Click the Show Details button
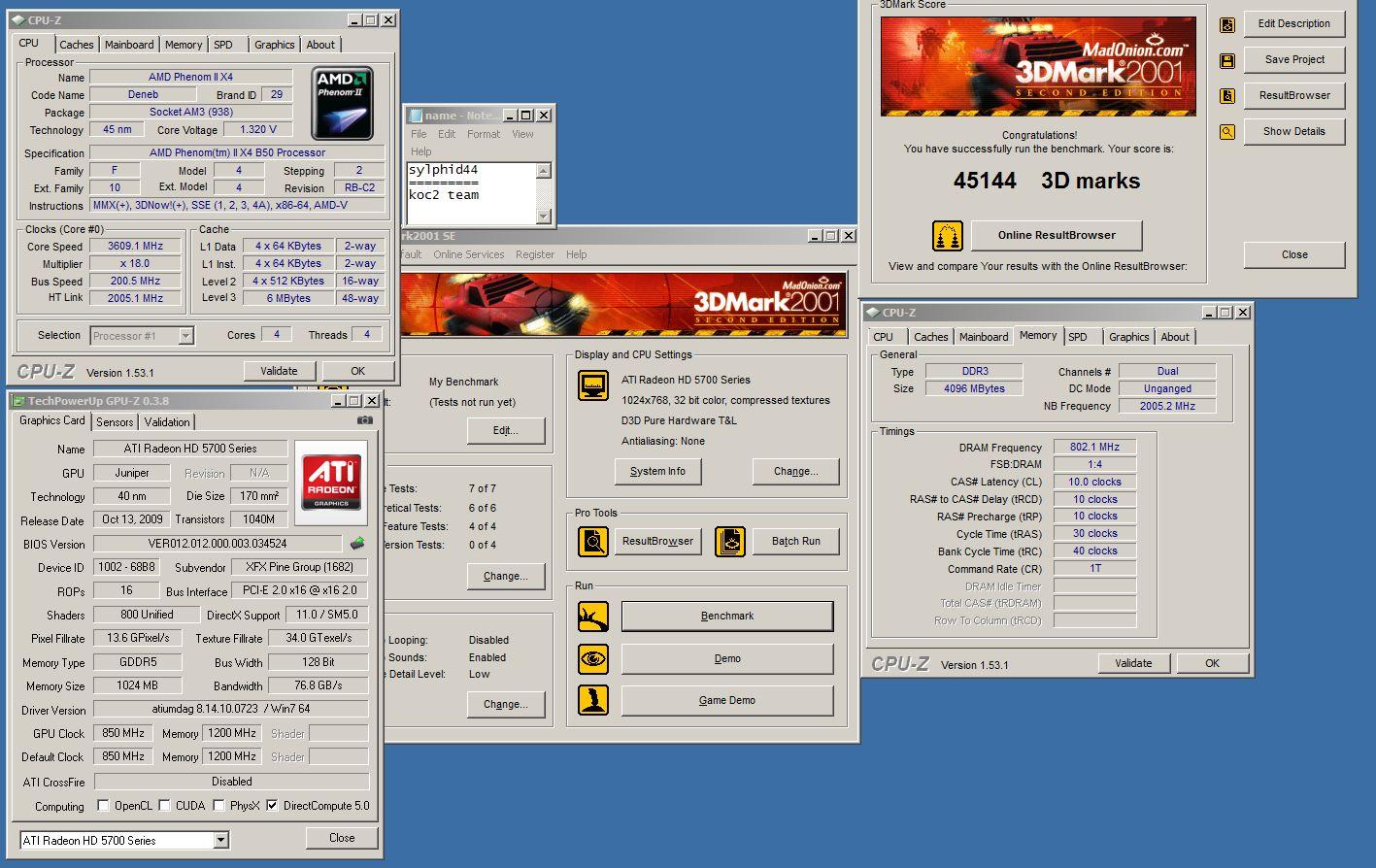 pos(1294,131)
